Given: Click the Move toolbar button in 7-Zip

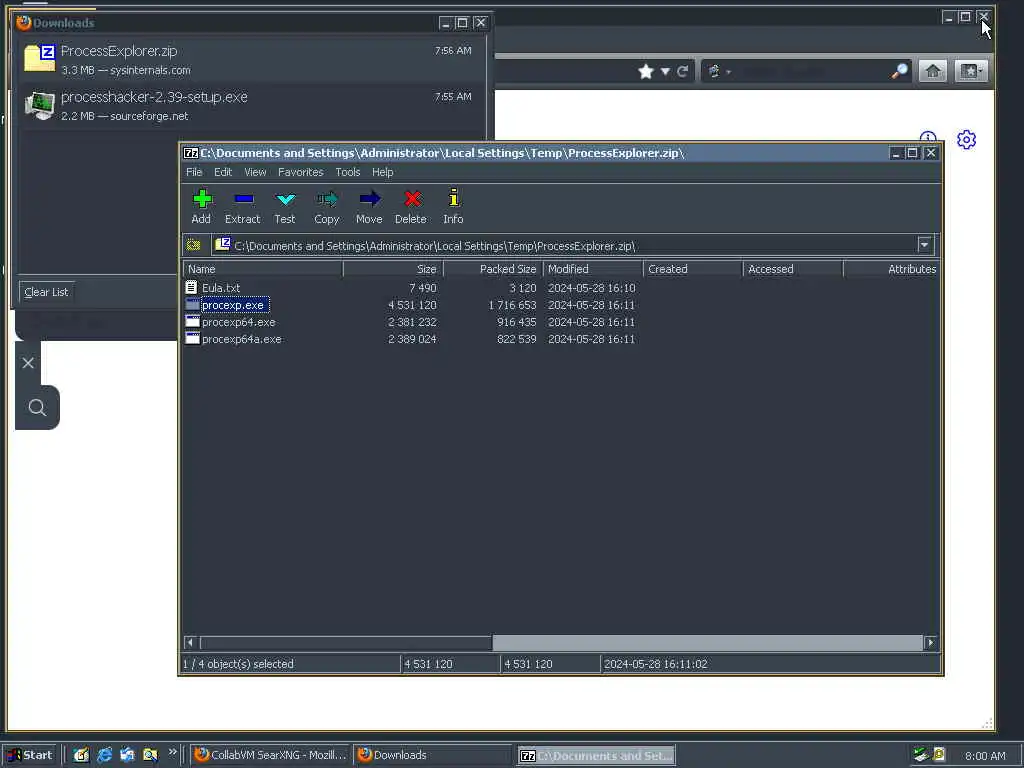Looking at the screenshot, I should (369, 206).
